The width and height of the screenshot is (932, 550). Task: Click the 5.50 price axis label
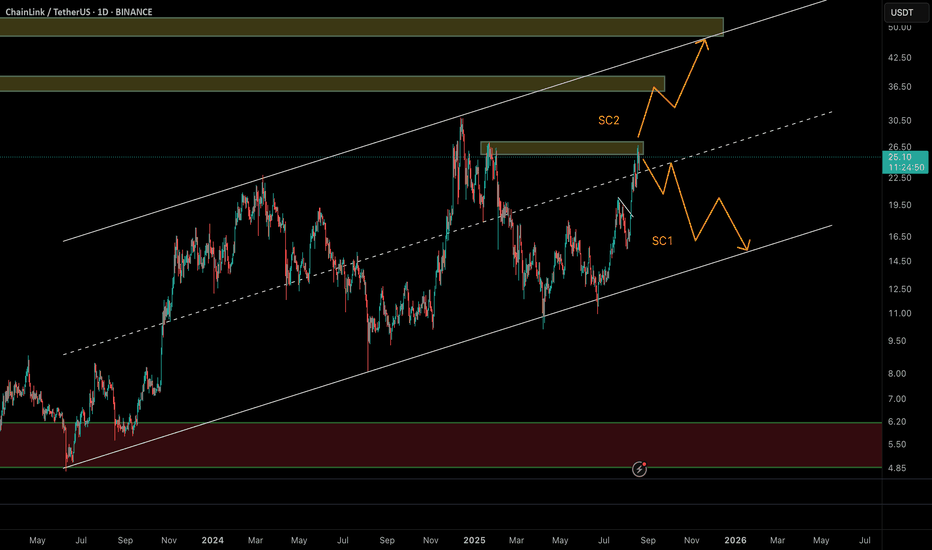(x=897, y=445)
